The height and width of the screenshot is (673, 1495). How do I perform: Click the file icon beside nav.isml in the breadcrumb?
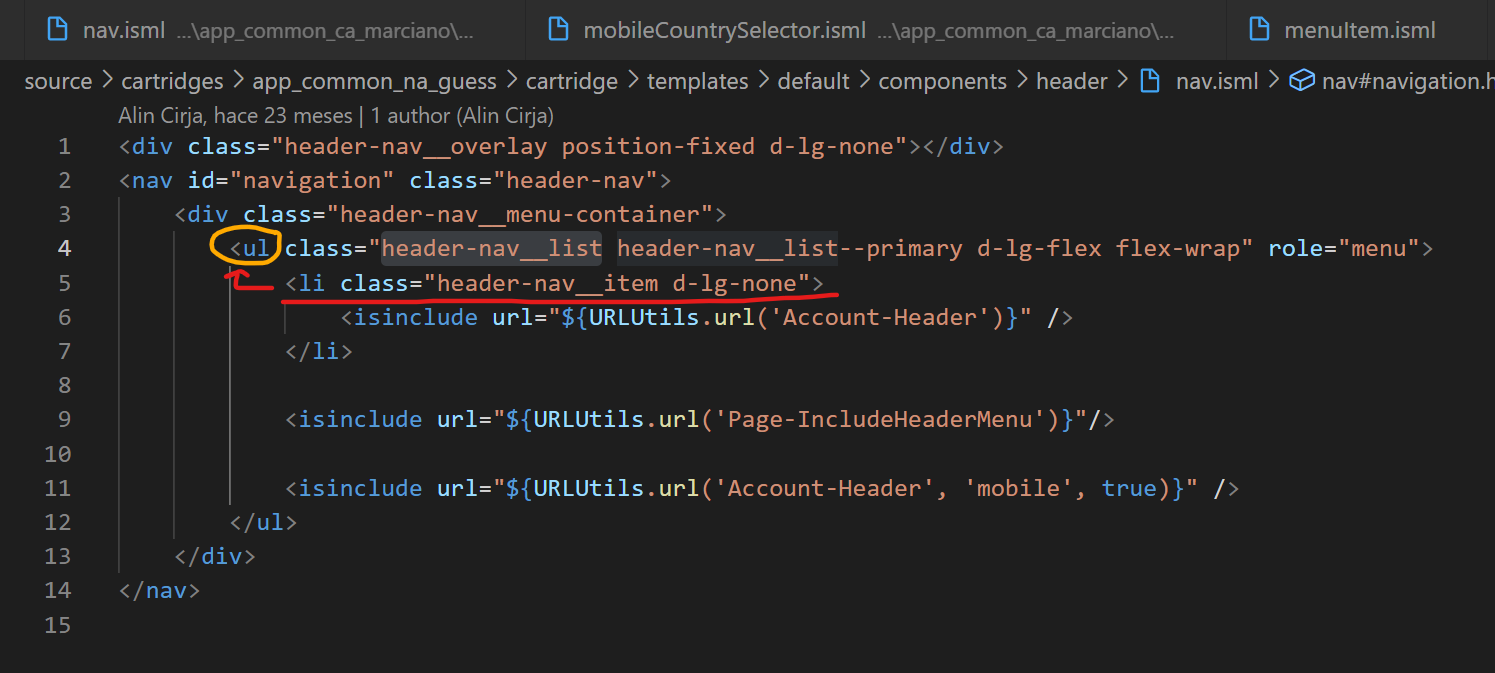[x=1150, y=80]
